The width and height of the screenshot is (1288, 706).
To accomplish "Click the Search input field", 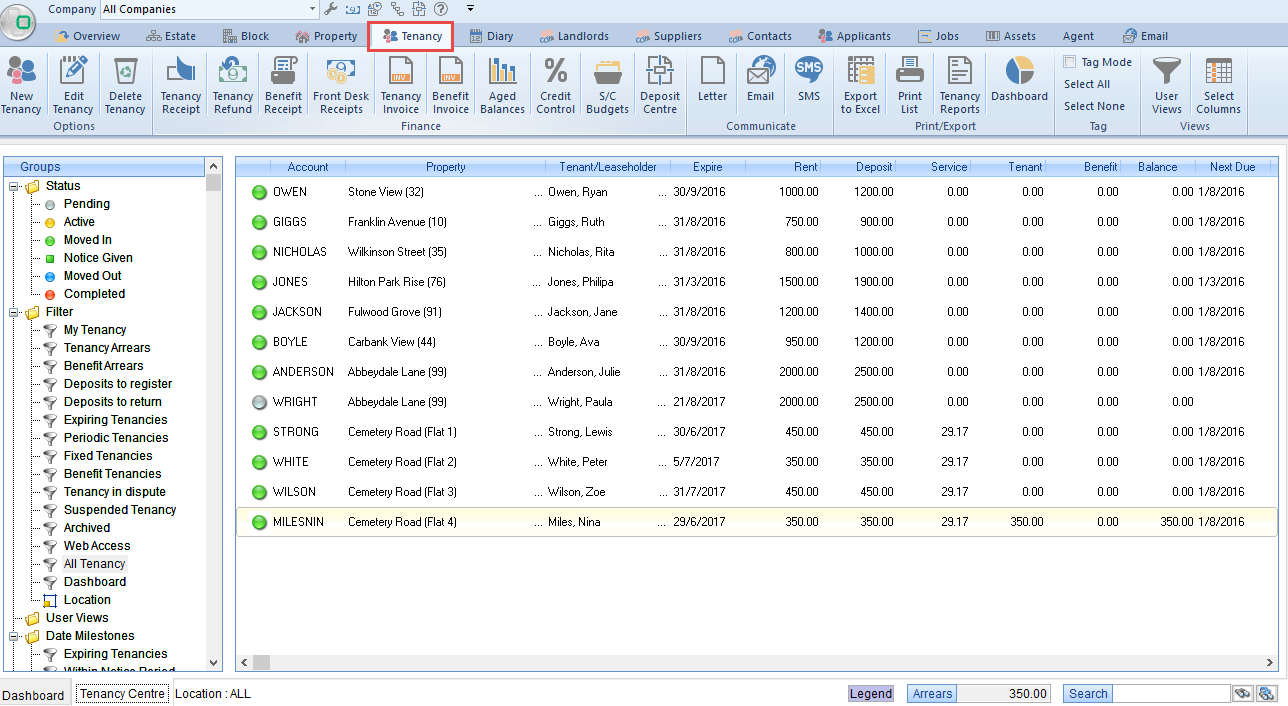I will tap(1171, 694).
